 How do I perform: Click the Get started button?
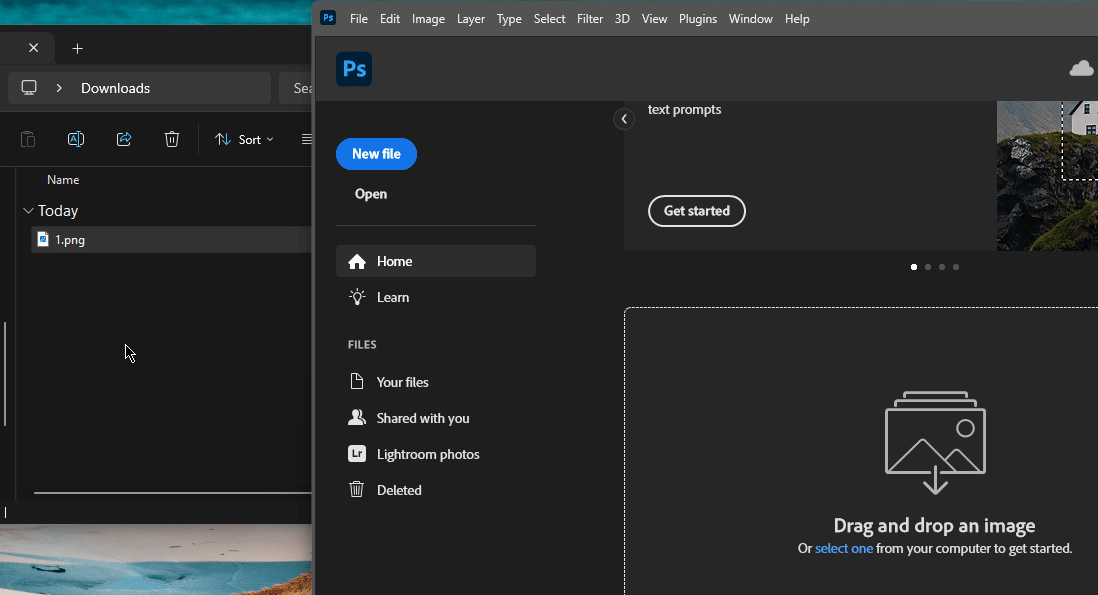pos(697,211)
